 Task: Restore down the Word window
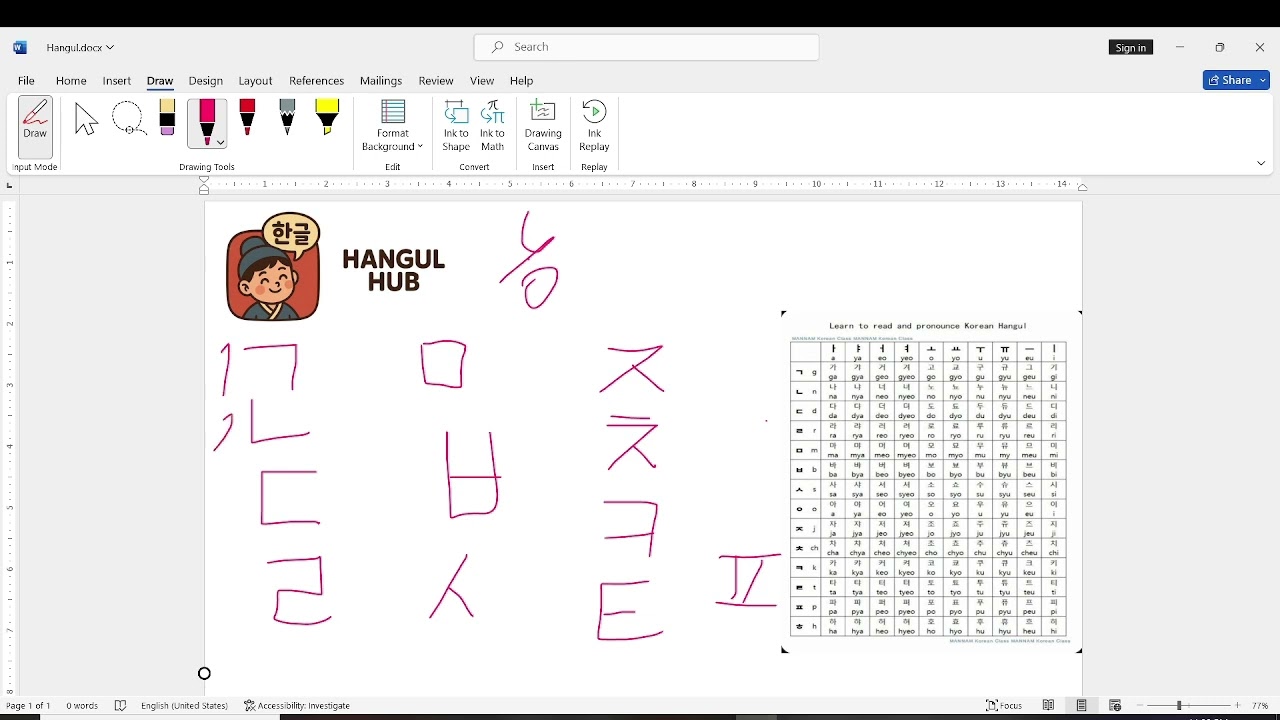(x=1220, y=47)
